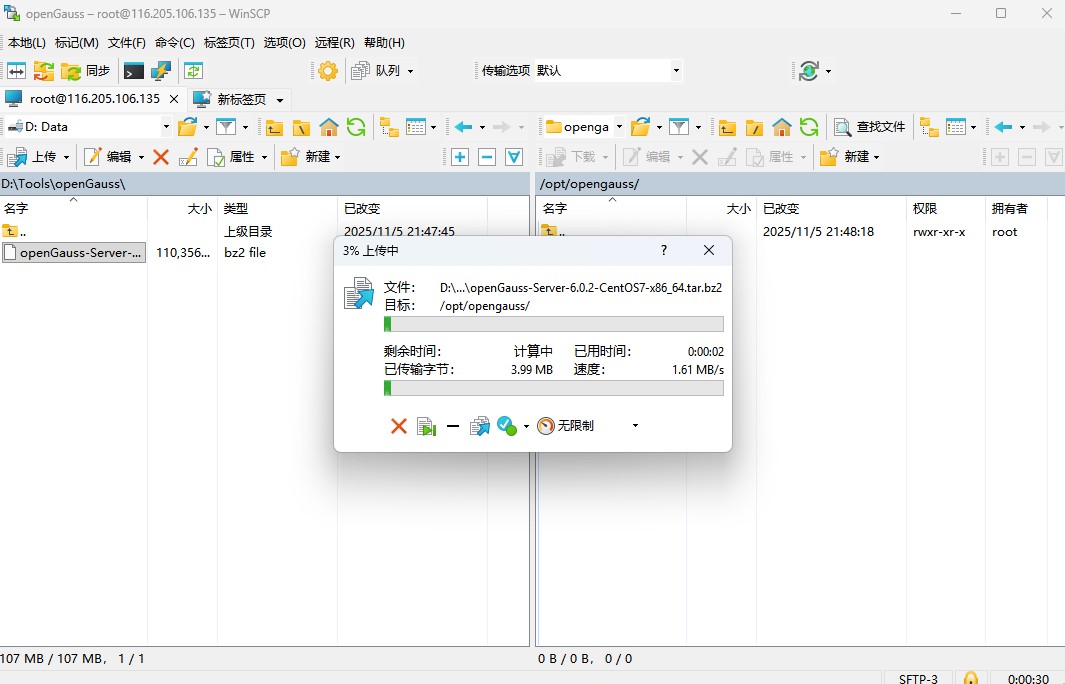This screenshot has width=1065, height=684.
Task: Refresh the remote panel
Action: coord(809,127)
